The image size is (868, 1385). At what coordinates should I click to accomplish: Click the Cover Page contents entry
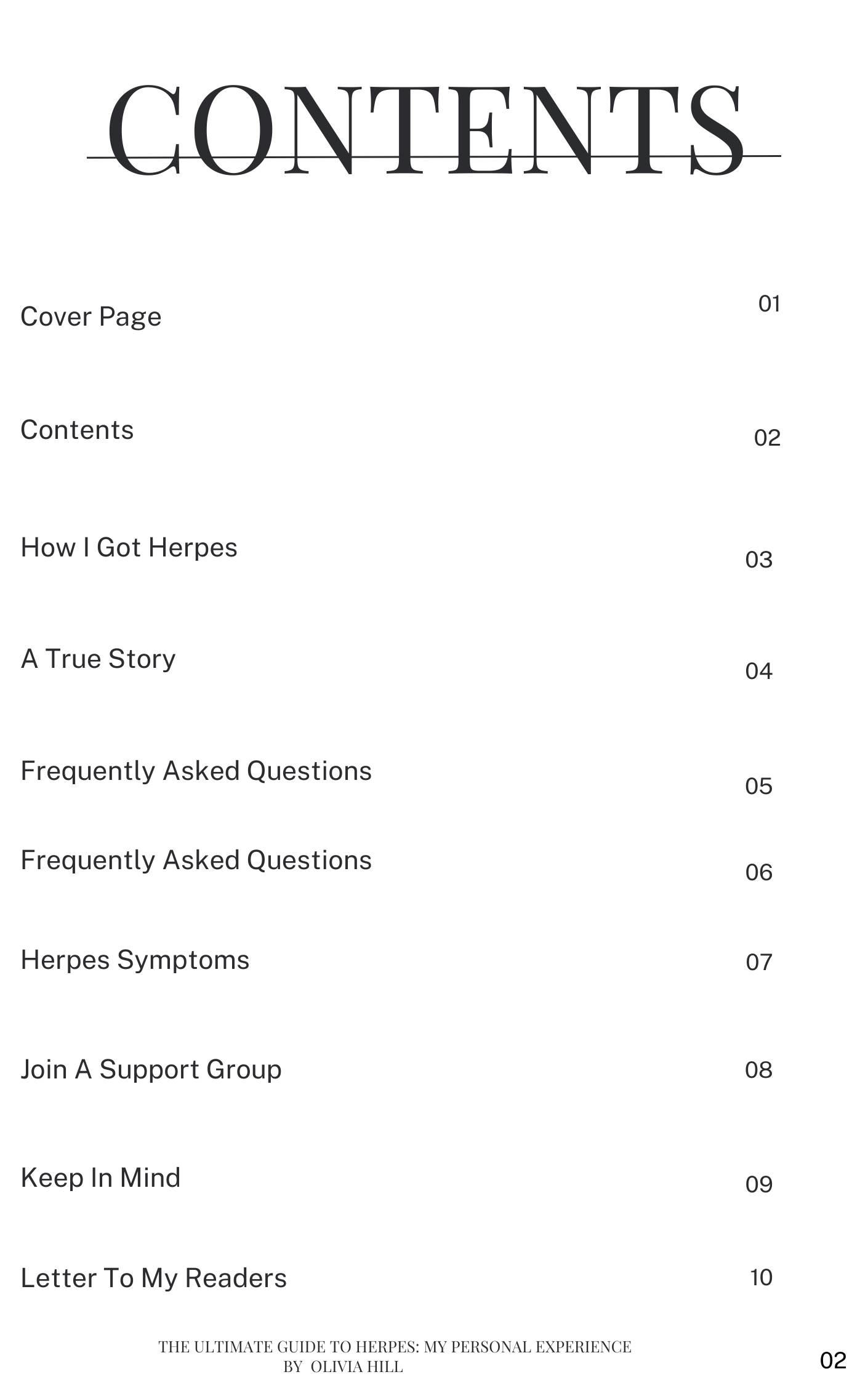[x=91, y=317]
